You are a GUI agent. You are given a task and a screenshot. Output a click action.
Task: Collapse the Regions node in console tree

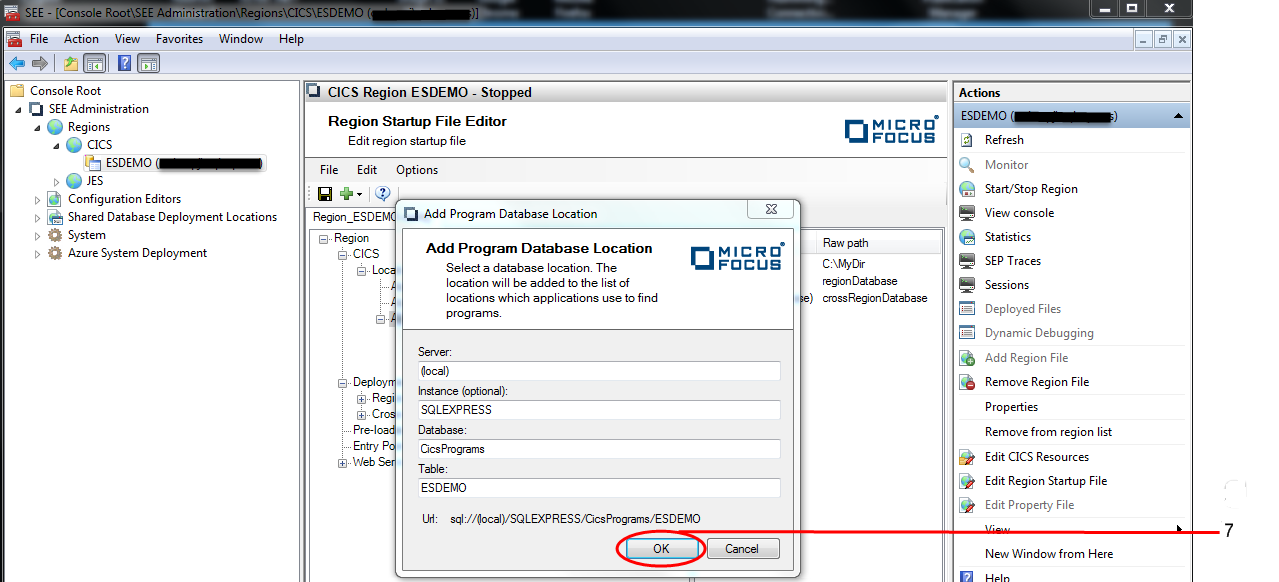(38, 127)
